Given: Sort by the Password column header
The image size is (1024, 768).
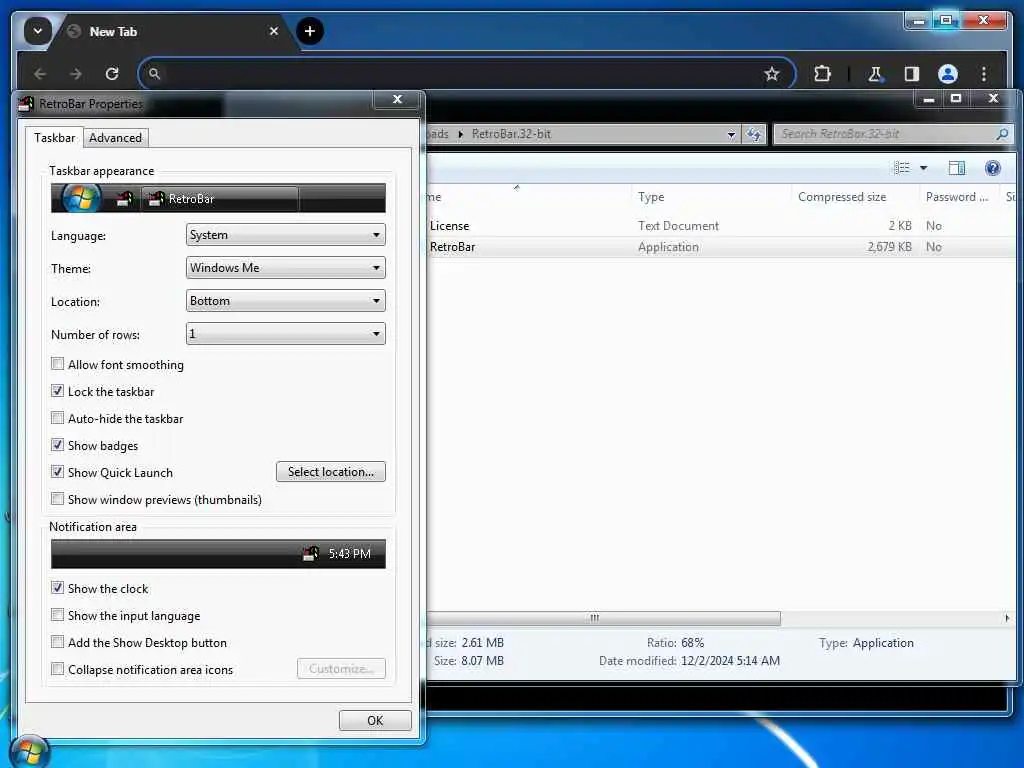Looking at the screenshot, I should point(957,197).
